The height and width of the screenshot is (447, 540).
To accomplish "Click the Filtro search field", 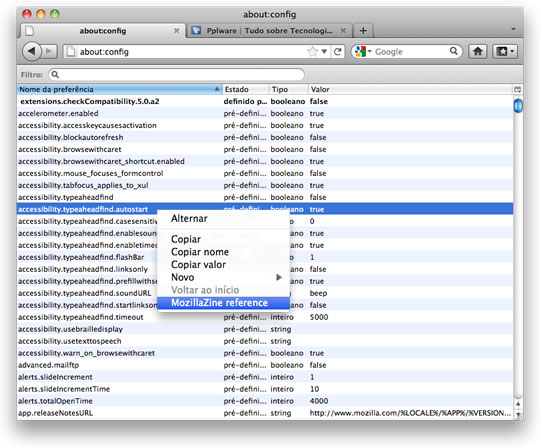I will coord(176,74).
